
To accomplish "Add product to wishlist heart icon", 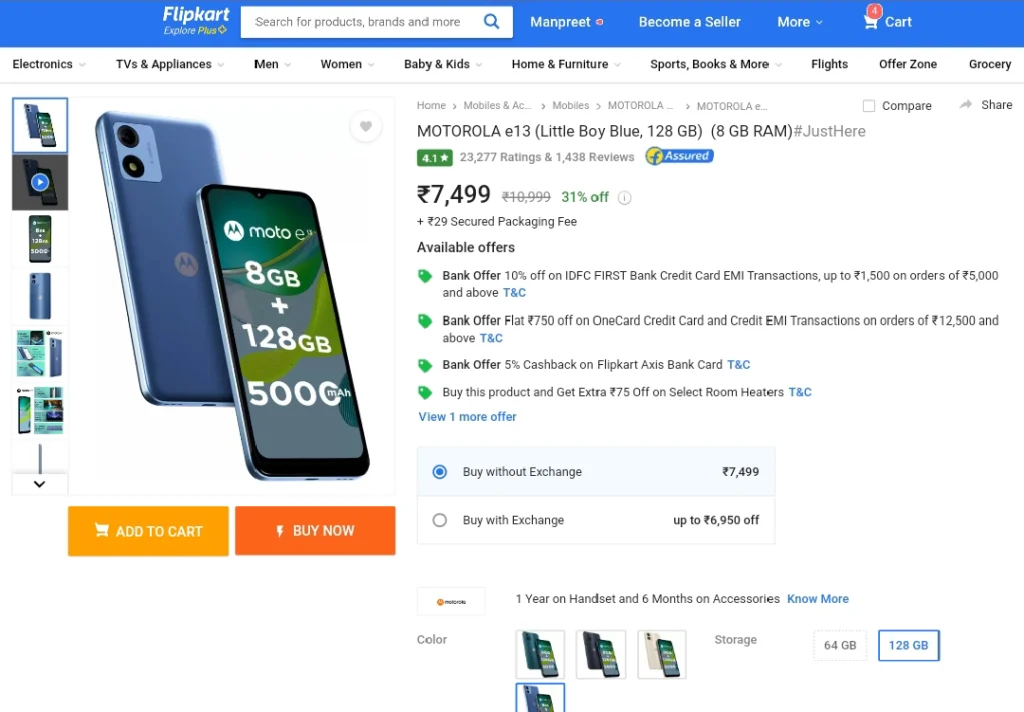I will (x=366, y=126).
